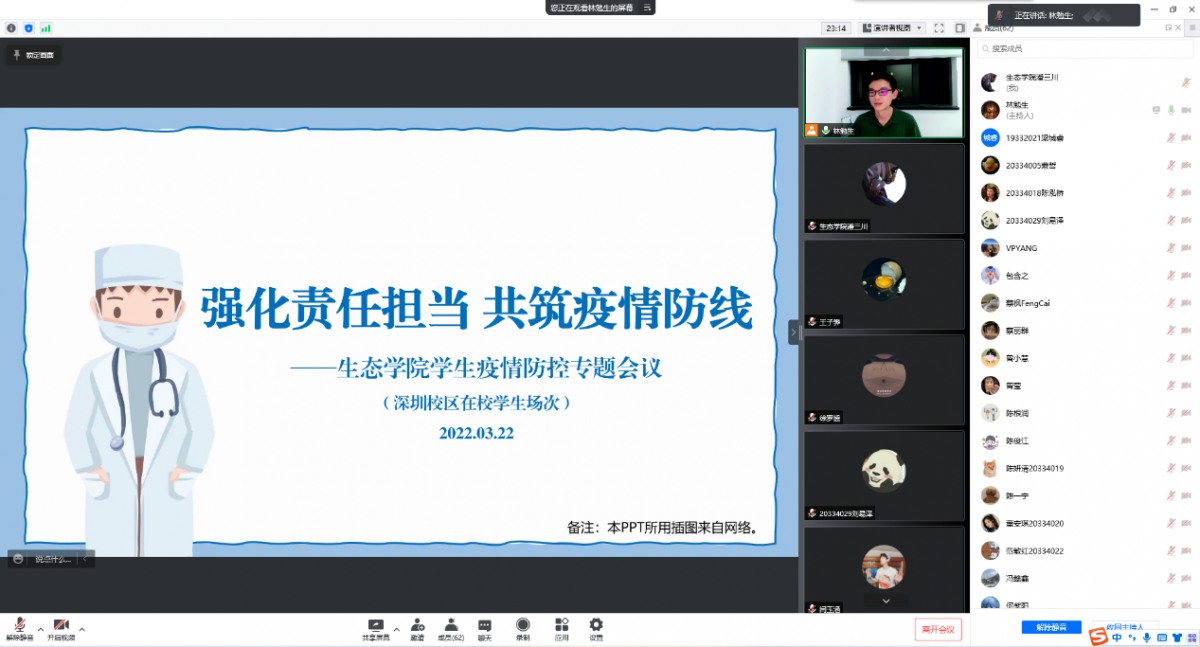The width and height of the screenshot is (1200, 647).
Task: Open the meeting info icon
Action: point(12,28)
